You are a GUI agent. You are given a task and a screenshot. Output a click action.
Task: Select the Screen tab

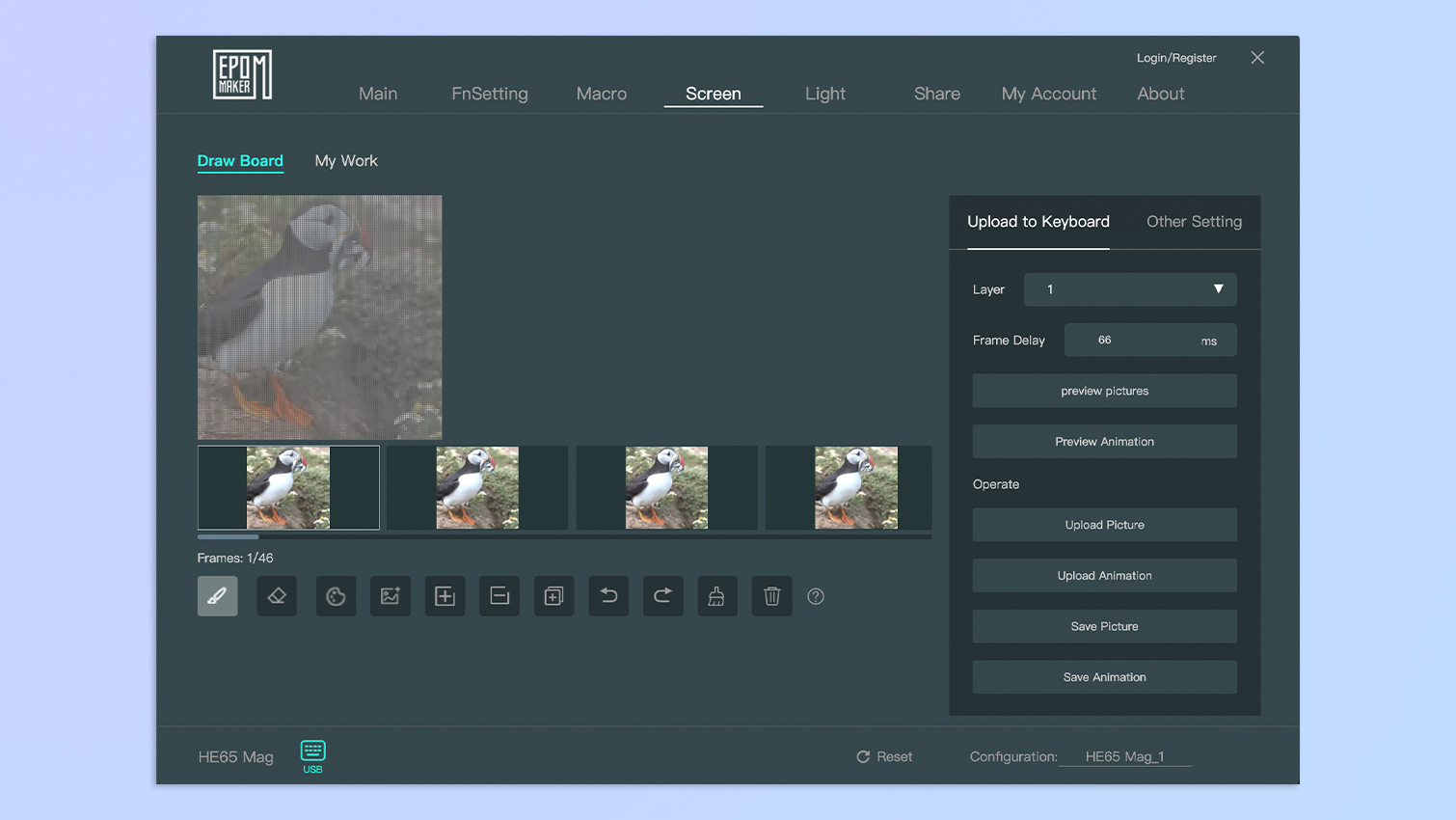[x=714, y=94]
